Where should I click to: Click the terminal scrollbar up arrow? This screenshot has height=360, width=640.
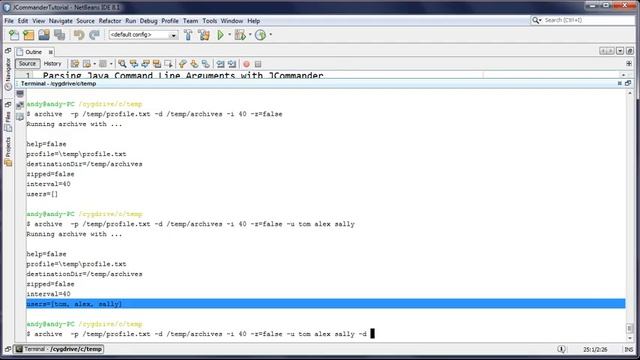[630, 93]
